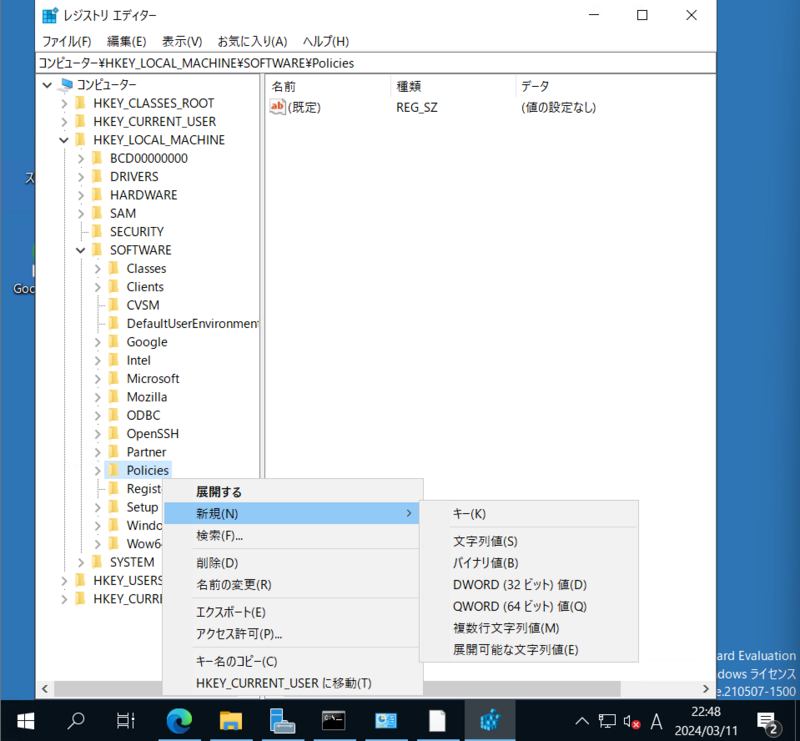The image size is (800, 741).
Task: Open the ヘルプ(H) menu
Action: coord(326,41)
